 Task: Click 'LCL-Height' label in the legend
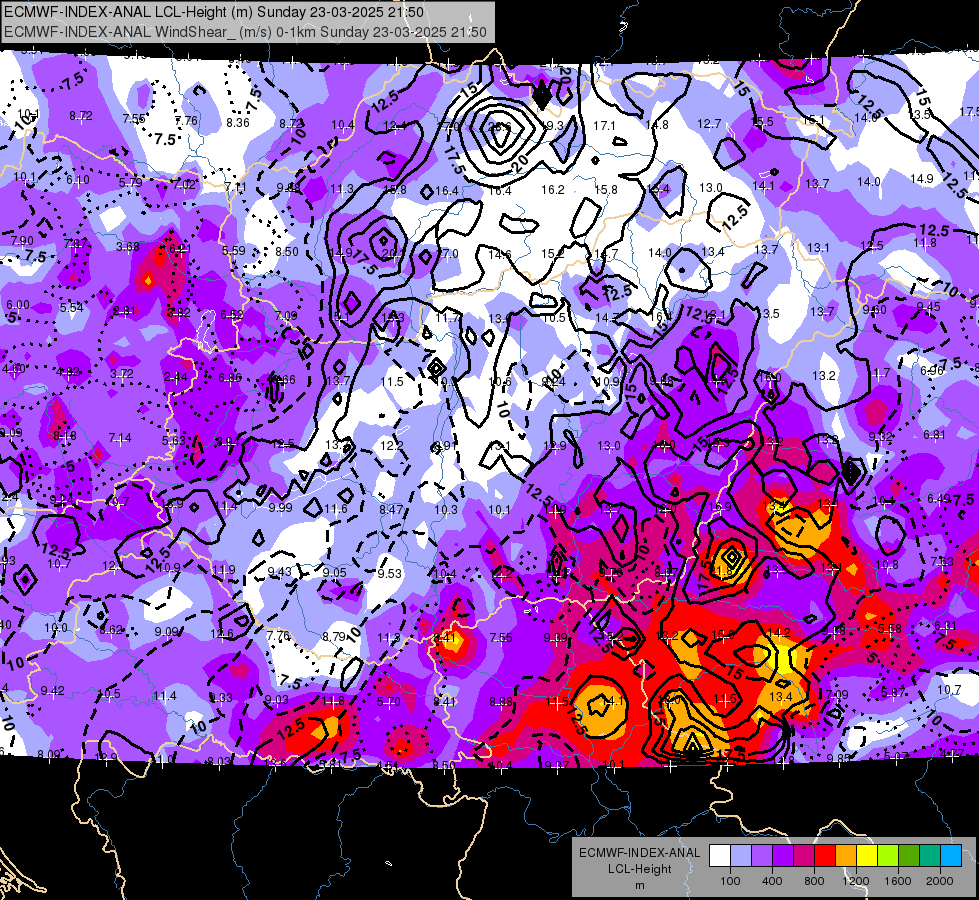(639, 869)
